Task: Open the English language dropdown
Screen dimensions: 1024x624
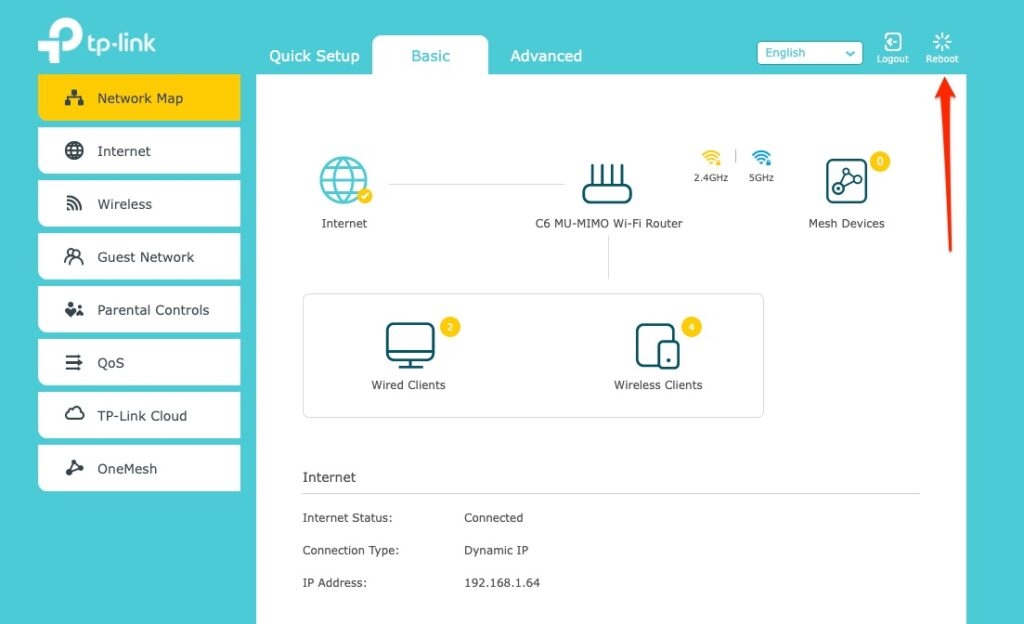Action: (809, 53)
